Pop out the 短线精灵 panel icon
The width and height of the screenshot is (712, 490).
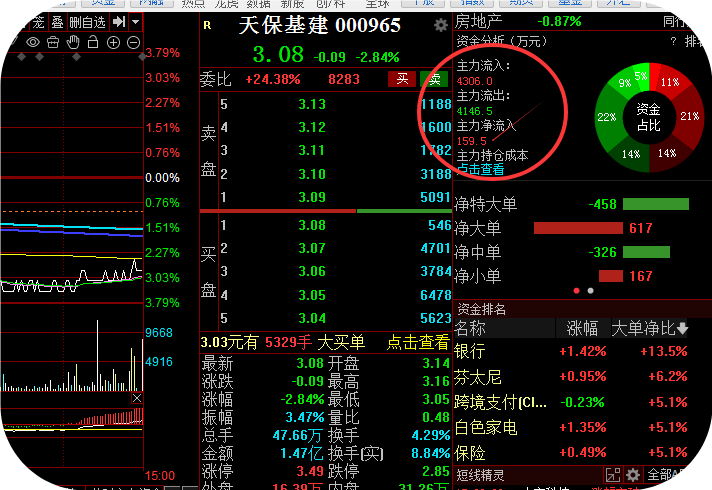[613, 475]
